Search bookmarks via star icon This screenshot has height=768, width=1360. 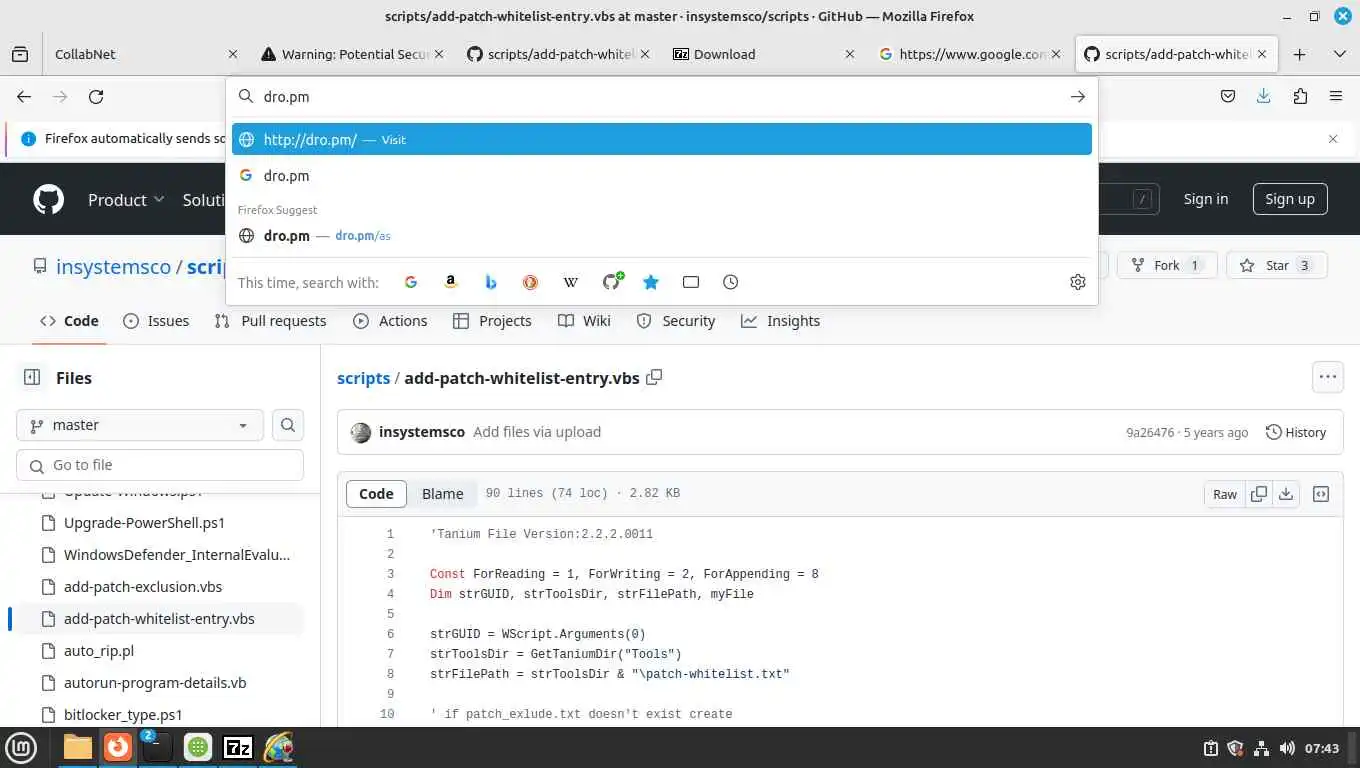(651, 282)
